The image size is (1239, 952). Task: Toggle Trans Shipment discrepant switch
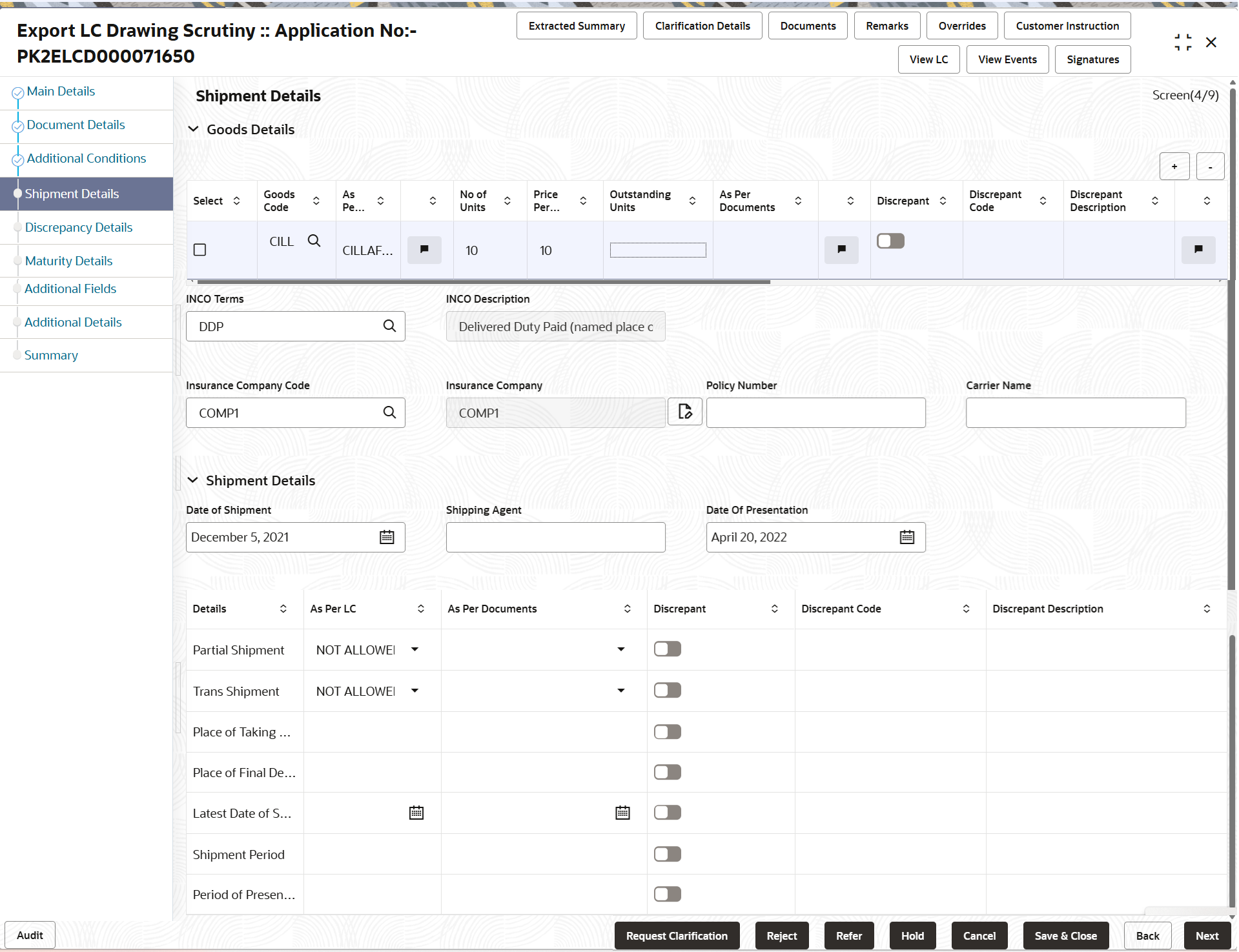[668, 690]
